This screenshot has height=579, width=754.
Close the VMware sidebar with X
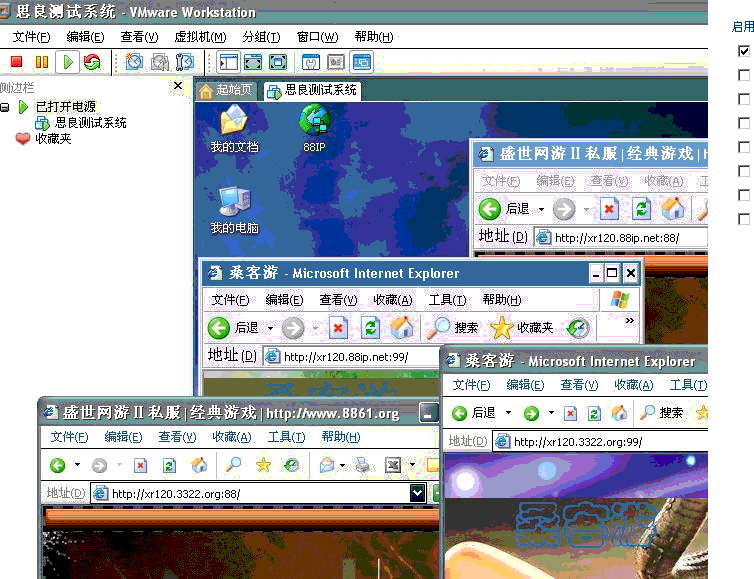coord(177,86)
